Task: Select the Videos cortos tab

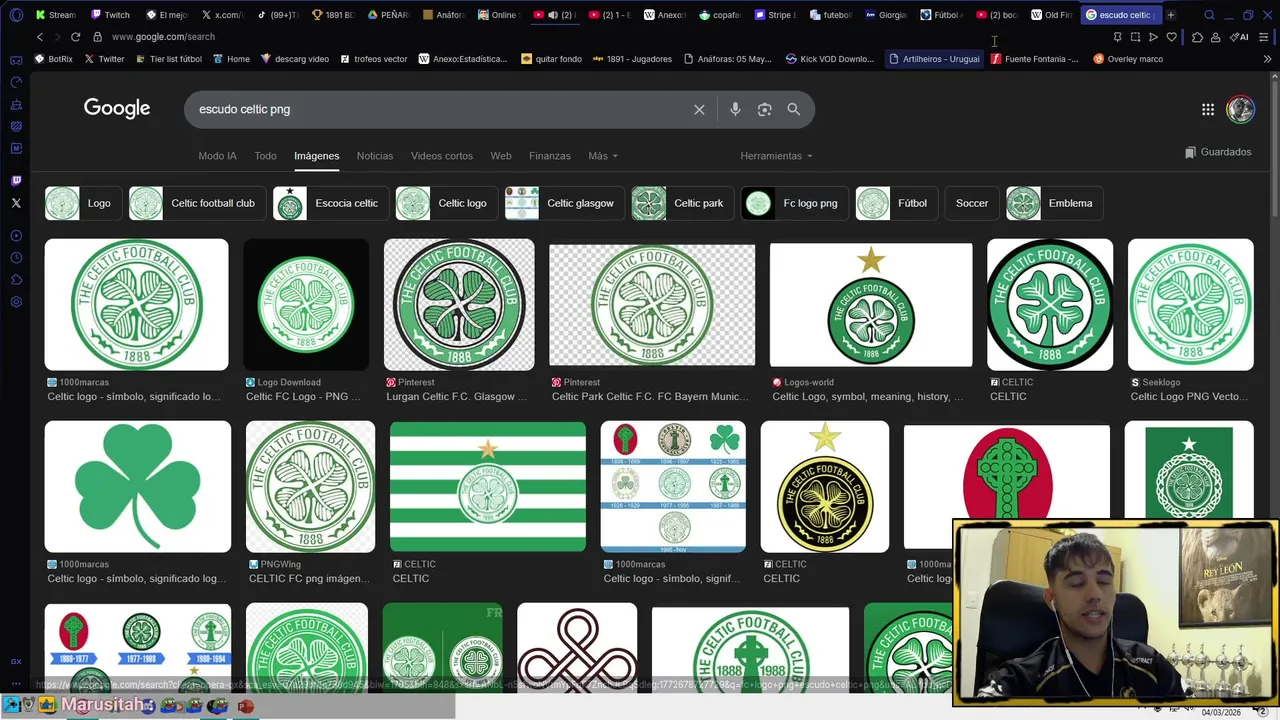Action: 442,156
